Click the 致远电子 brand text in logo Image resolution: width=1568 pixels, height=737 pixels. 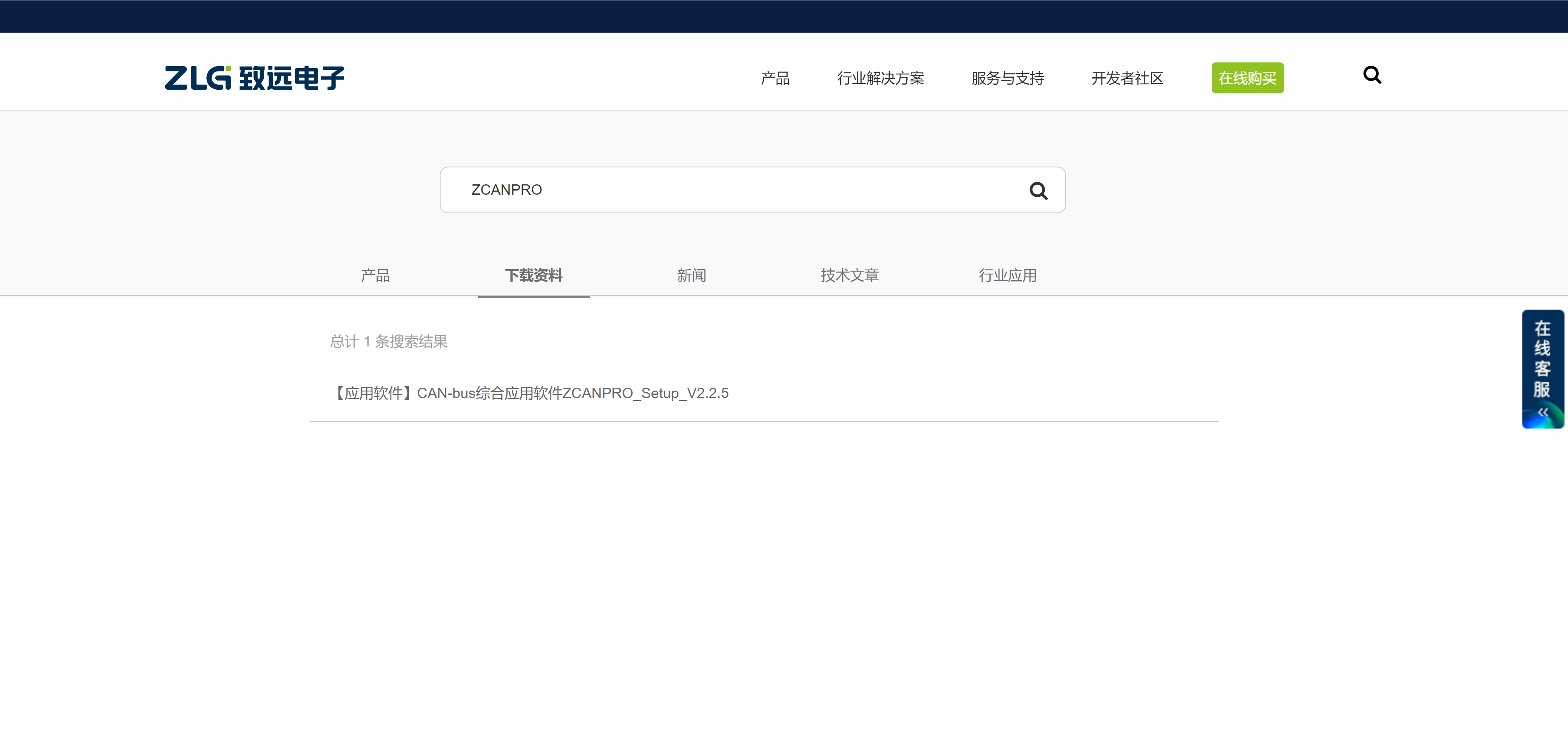(x=291, y=78)
